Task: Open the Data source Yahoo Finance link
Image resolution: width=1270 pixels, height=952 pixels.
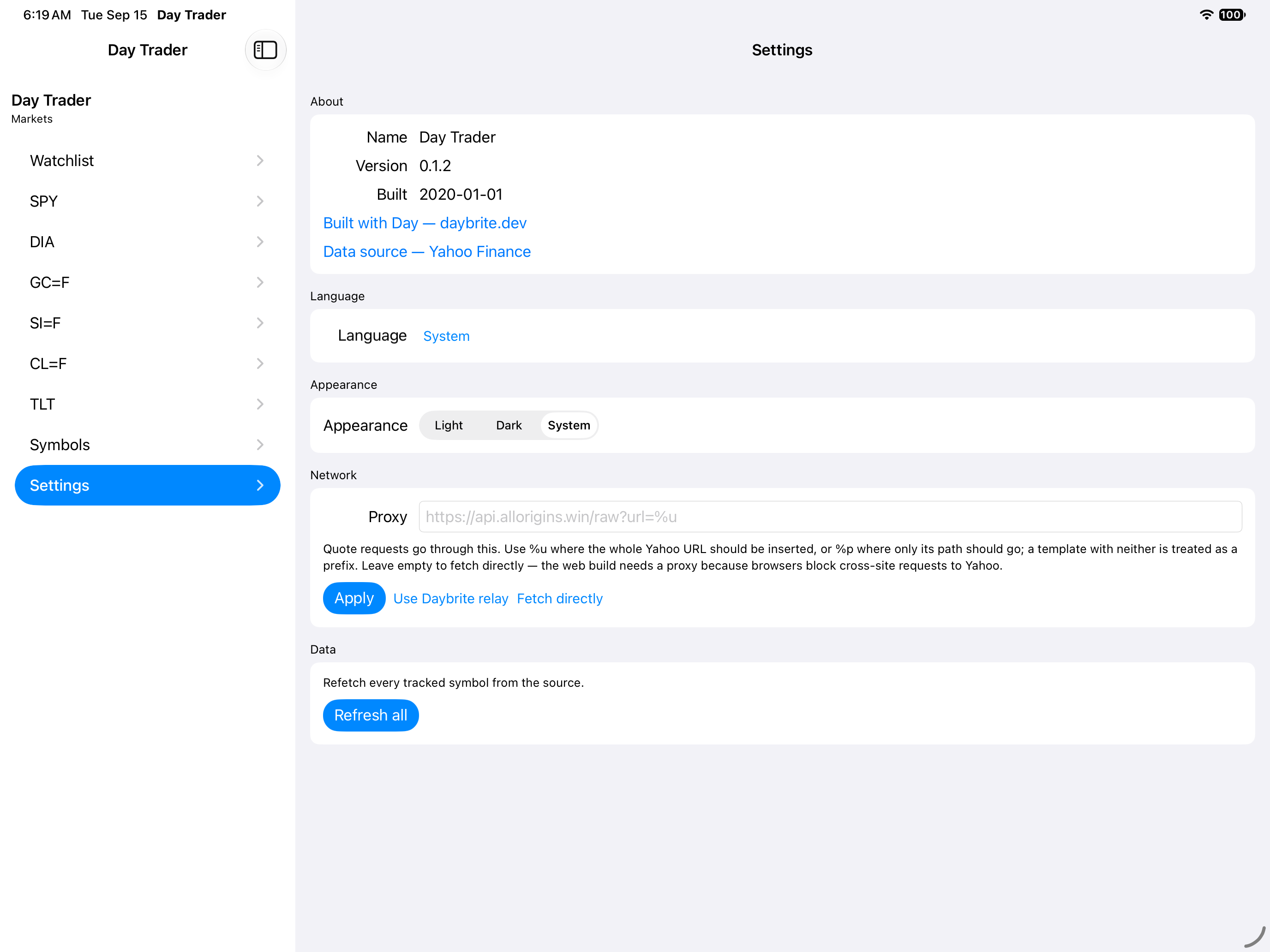Action: pyautogui.click(x=426, y=252)
